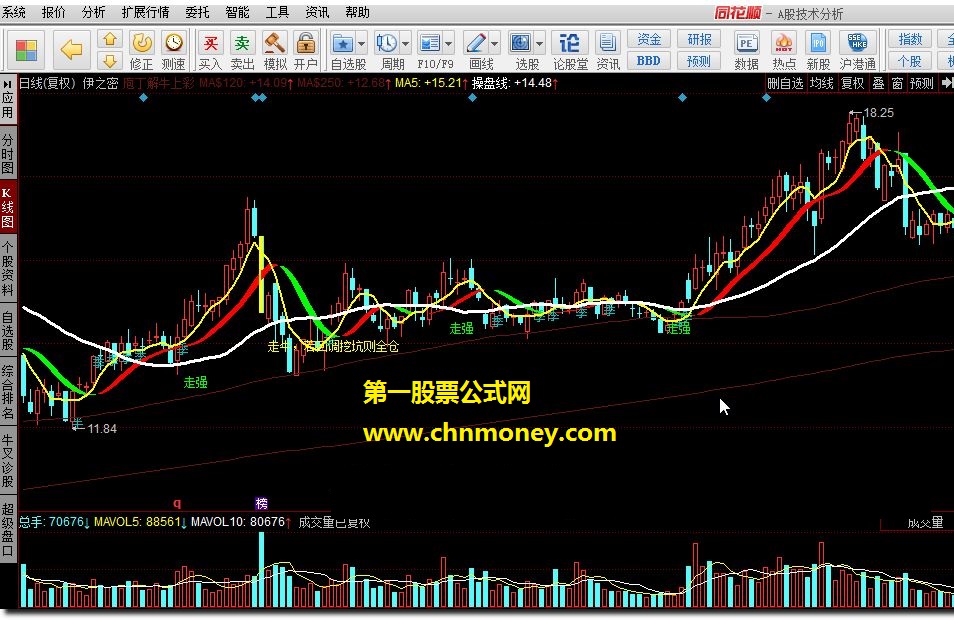
Task: Click the 资金 button
Action: point(649,40)
